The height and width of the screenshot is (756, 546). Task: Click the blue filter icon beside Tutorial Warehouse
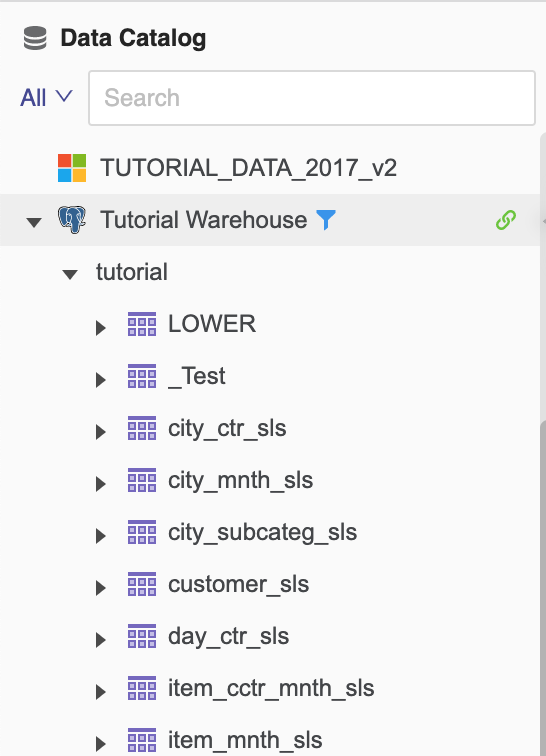click(326, 220)
